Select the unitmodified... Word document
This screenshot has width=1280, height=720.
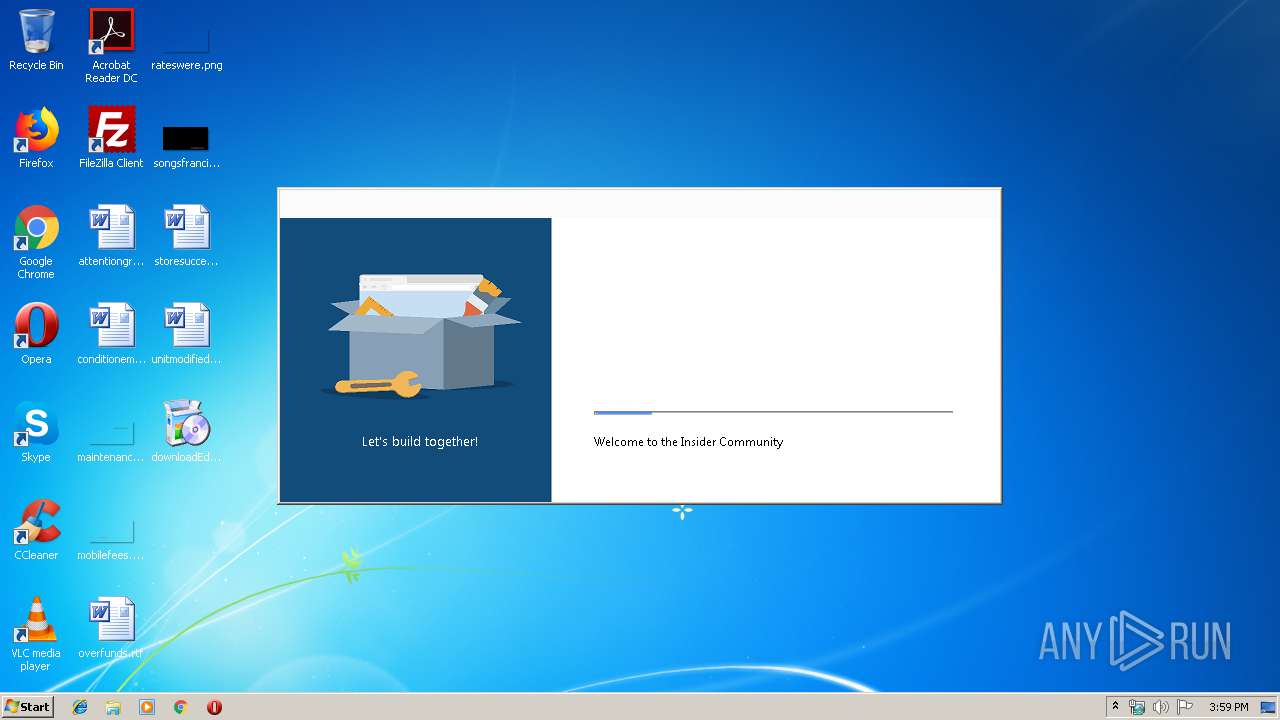click(186, 334)
